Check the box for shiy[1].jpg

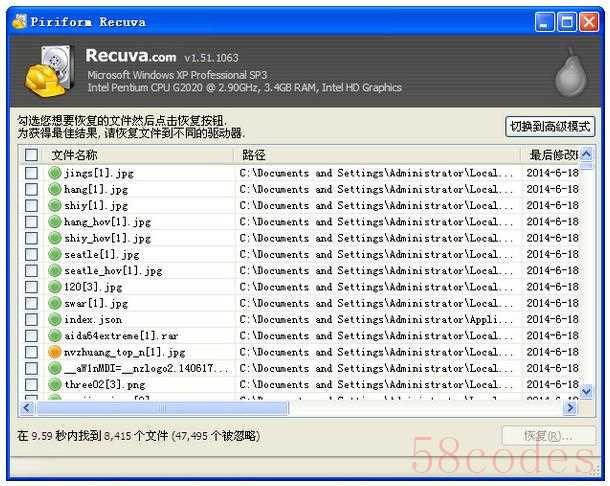(x=31, y=205)
